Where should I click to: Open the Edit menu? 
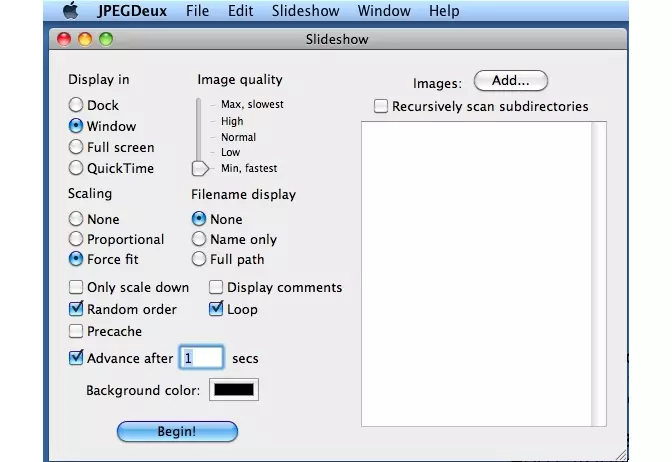pyautogui.click(x=240, y=11)
